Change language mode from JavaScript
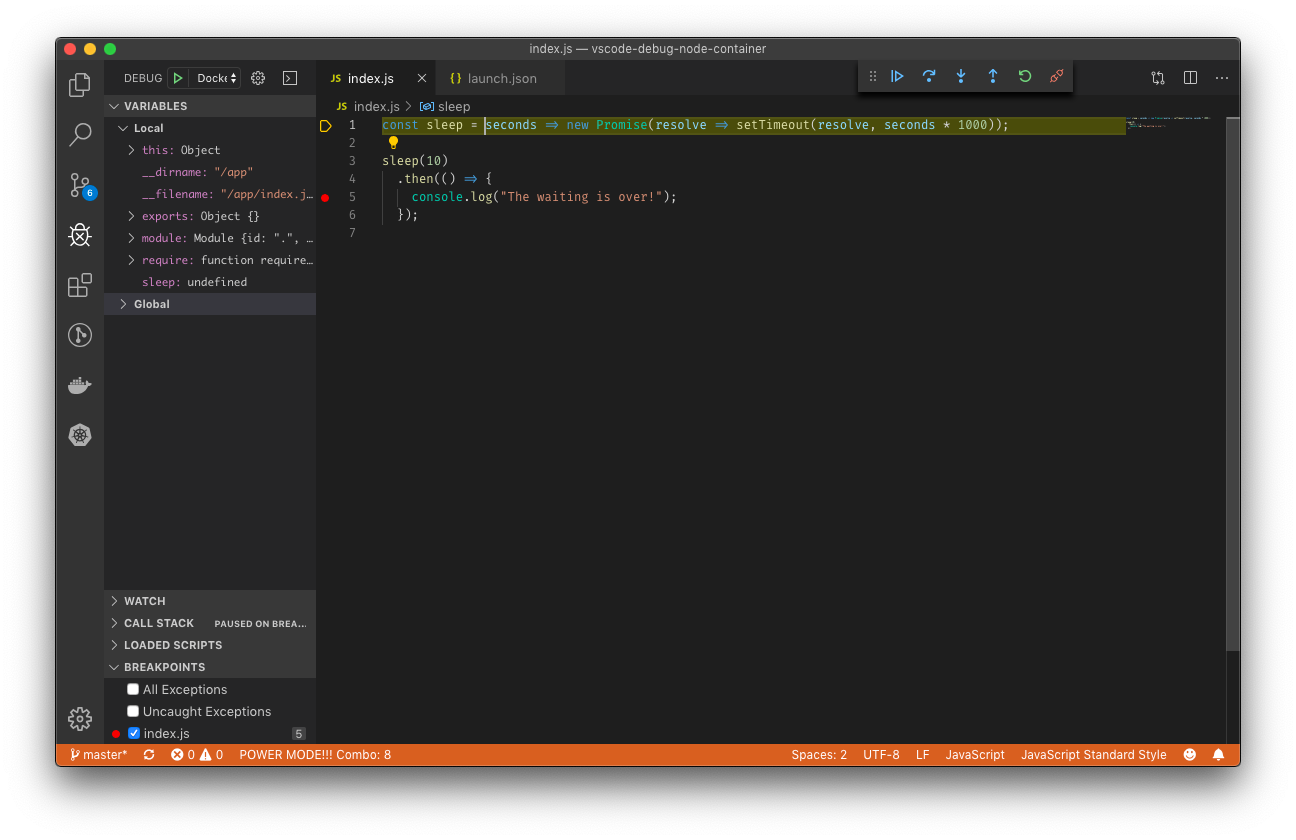The width and height of the screenshot is (1296, 840). pyautogui.click(x=975, y=755)
